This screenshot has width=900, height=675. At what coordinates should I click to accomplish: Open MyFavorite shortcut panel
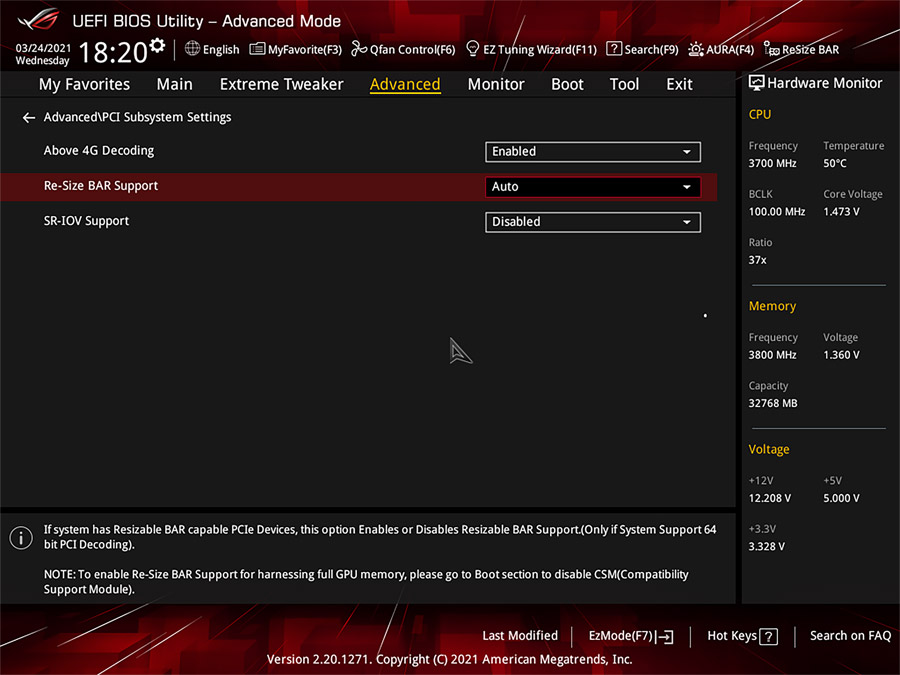(x=295, y=49)
